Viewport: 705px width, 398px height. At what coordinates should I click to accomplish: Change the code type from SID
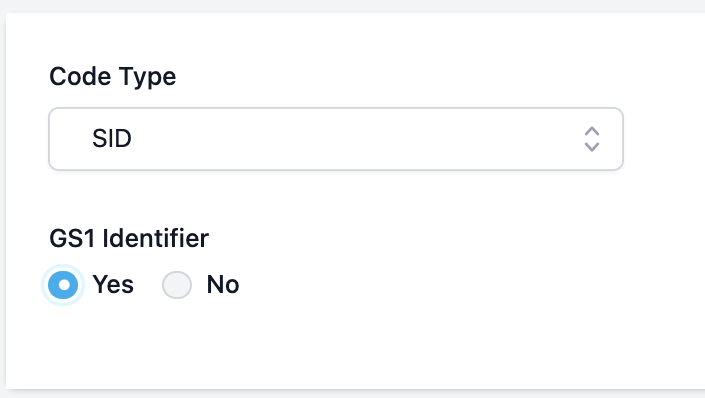tap(336, 139)
